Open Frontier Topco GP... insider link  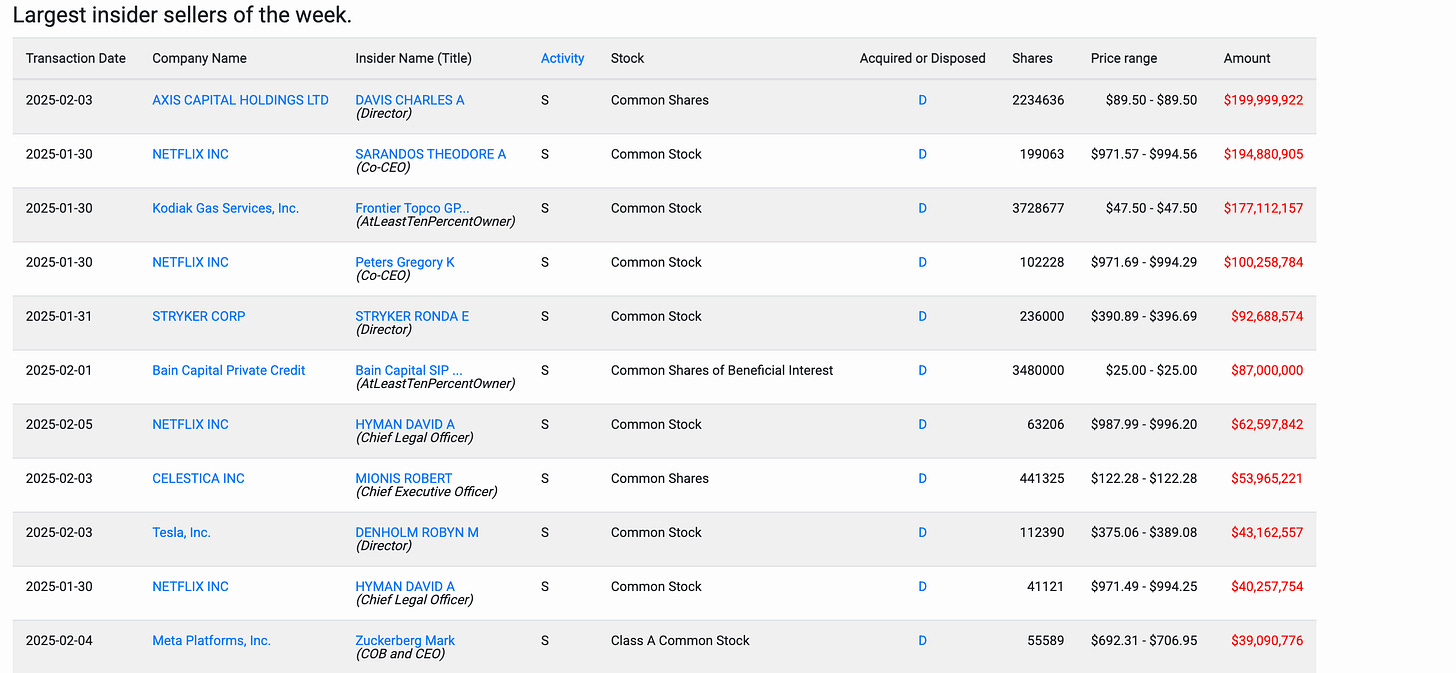412,208
